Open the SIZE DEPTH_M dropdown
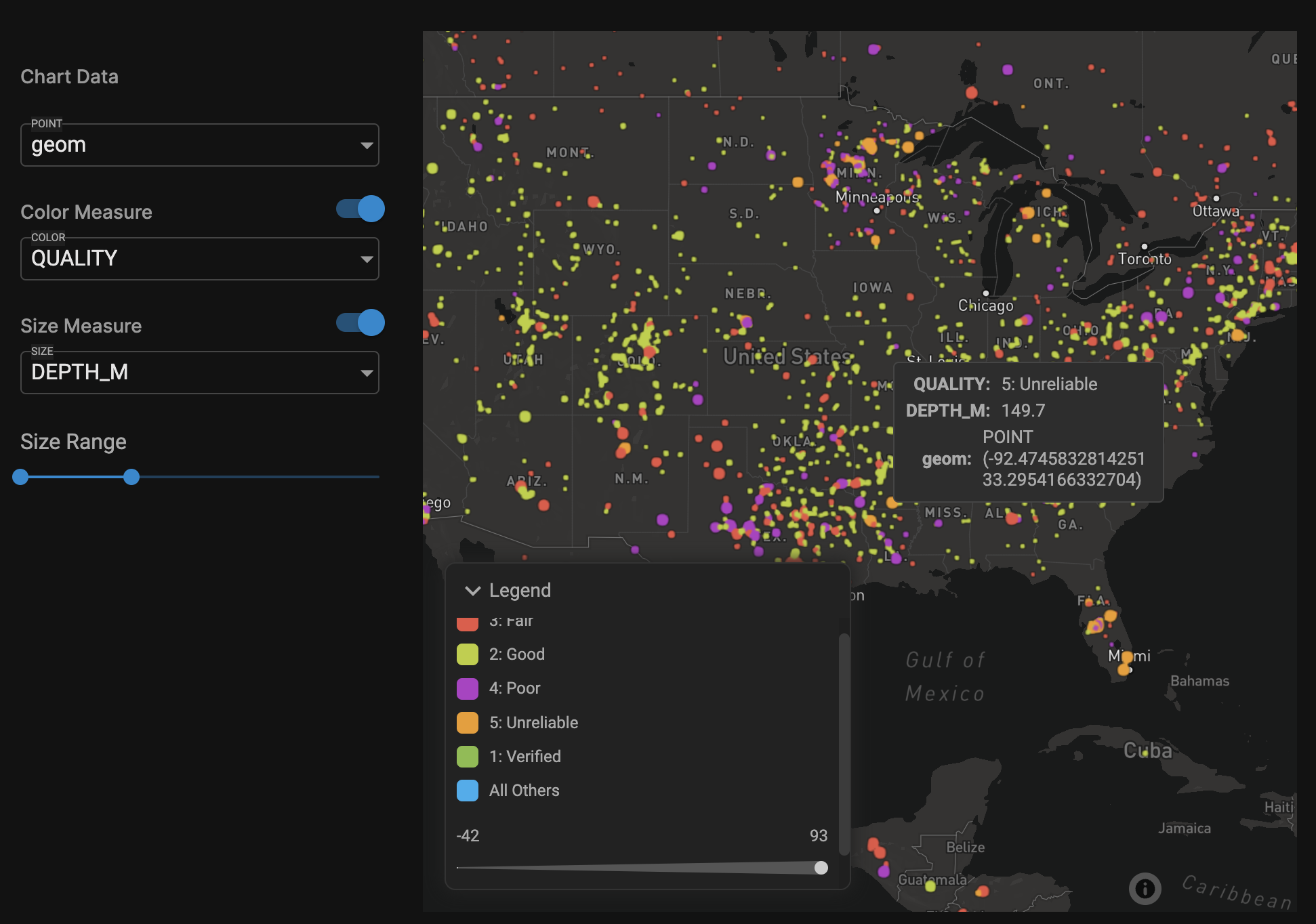 tap(199, 373)
